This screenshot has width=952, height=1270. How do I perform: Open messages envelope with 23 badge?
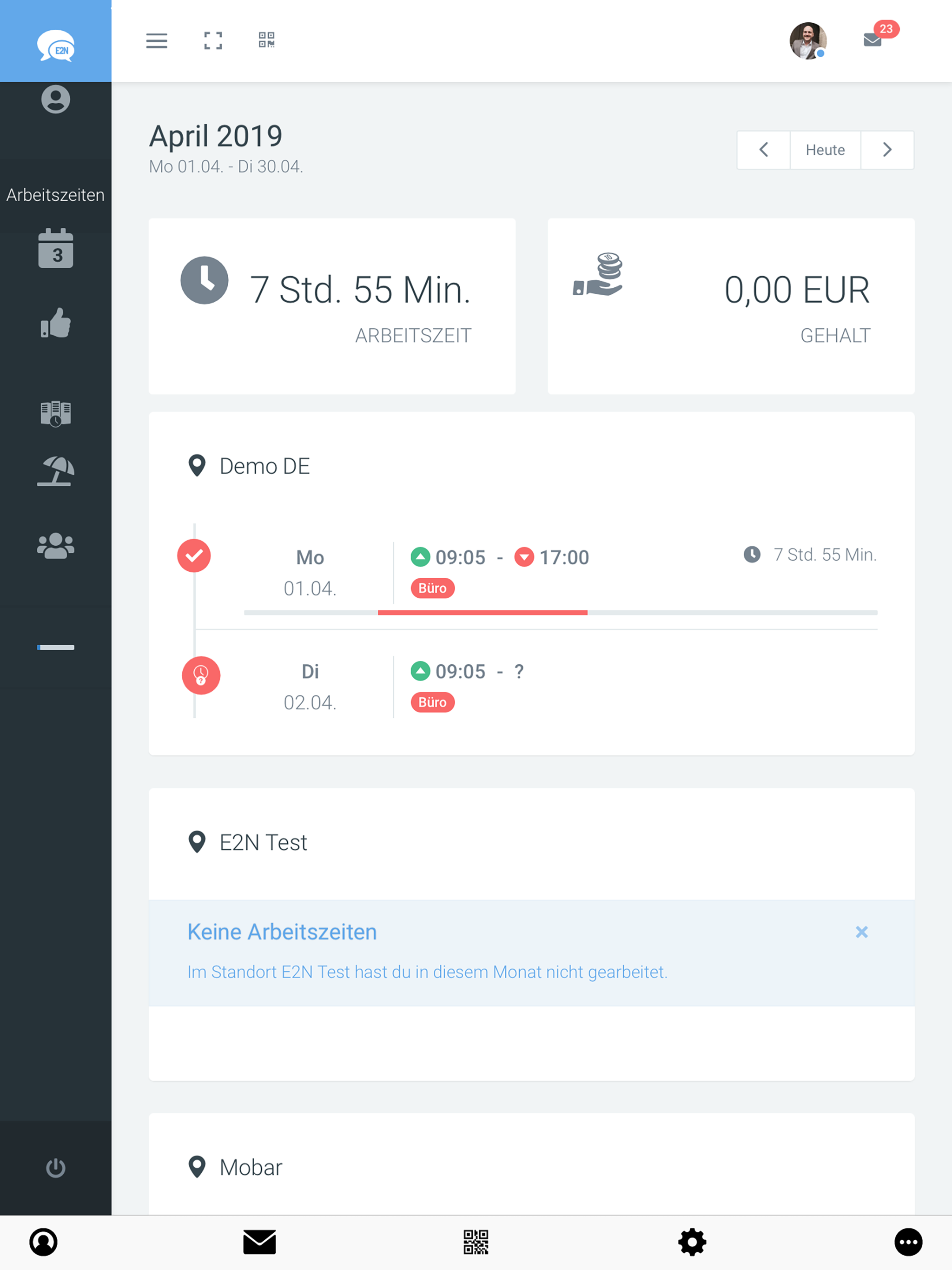pos(873,39)
